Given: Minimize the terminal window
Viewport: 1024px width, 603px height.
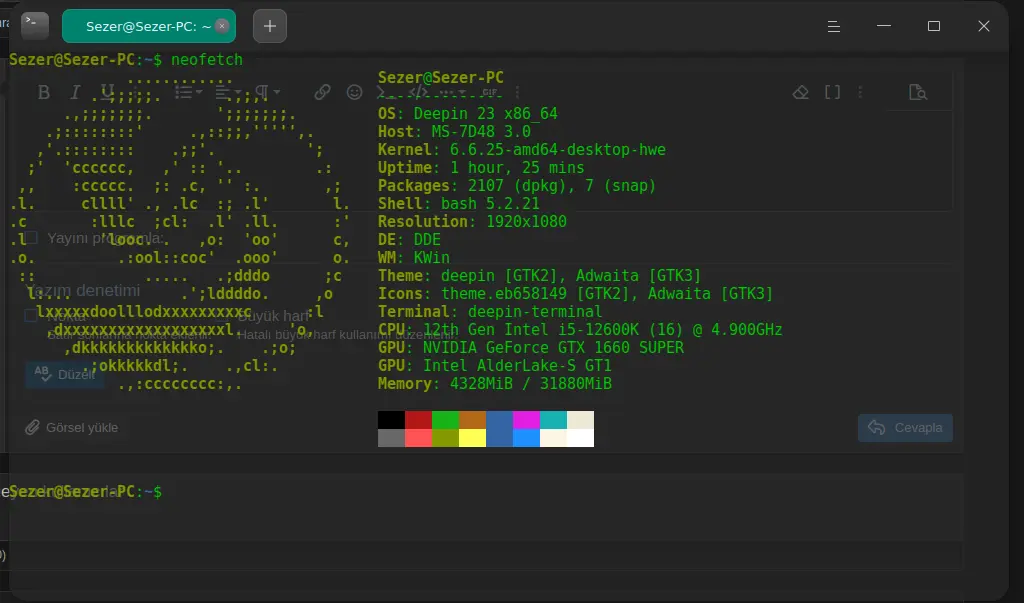Looking at the screenshot, I should tap(884, 26).
